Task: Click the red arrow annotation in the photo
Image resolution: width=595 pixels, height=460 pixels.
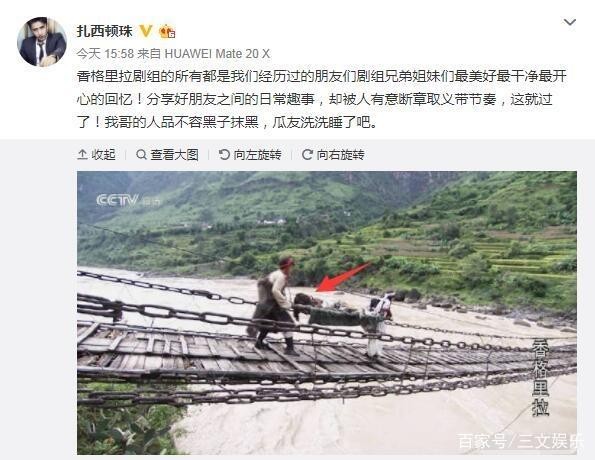Action: 343,277
